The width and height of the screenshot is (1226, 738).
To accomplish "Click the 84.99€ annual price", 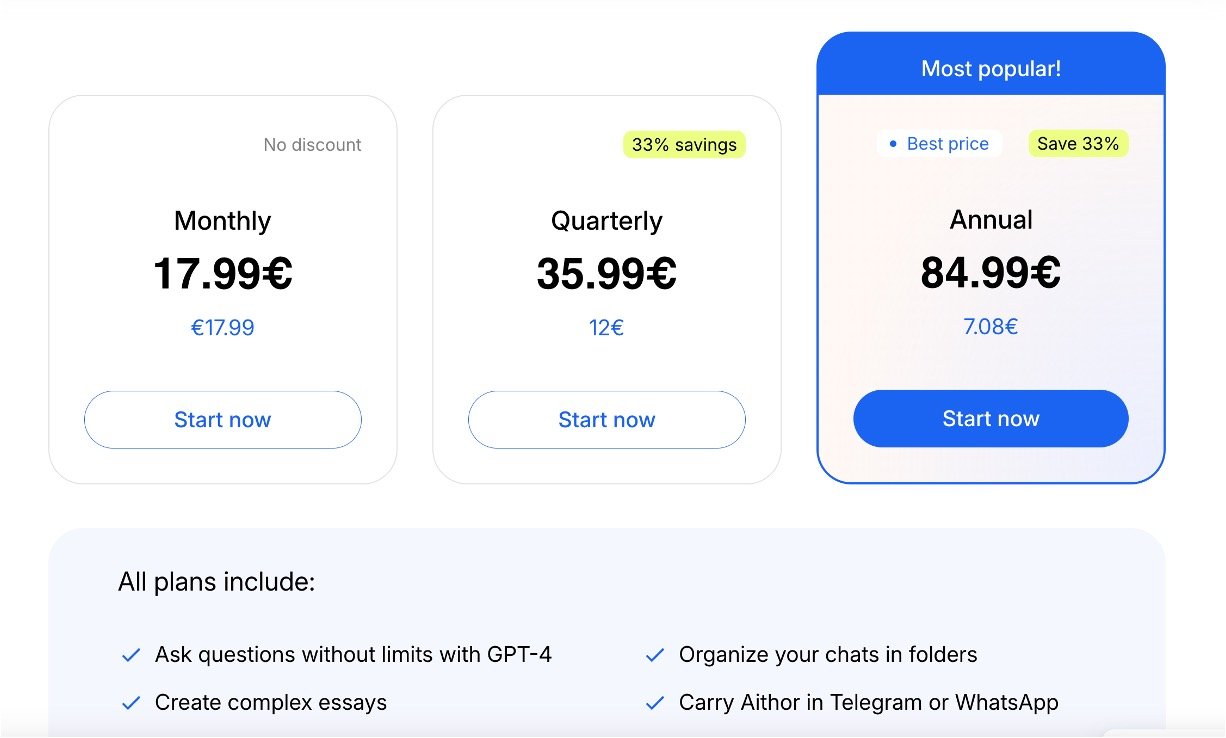I will [x=990, y=272].
